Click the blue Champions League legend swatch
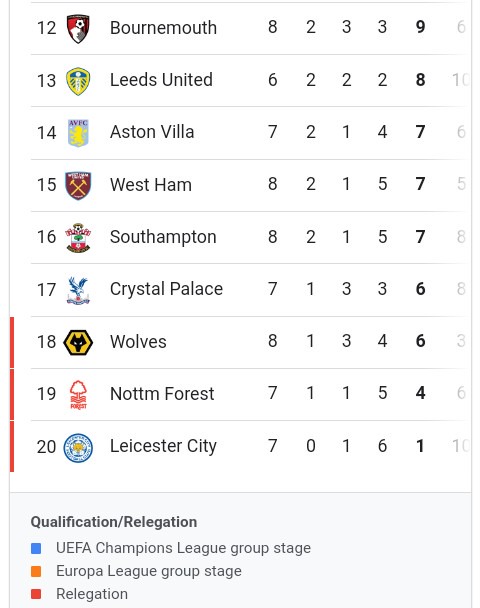Viewport: 480px width, 608px height. point(36,548)
